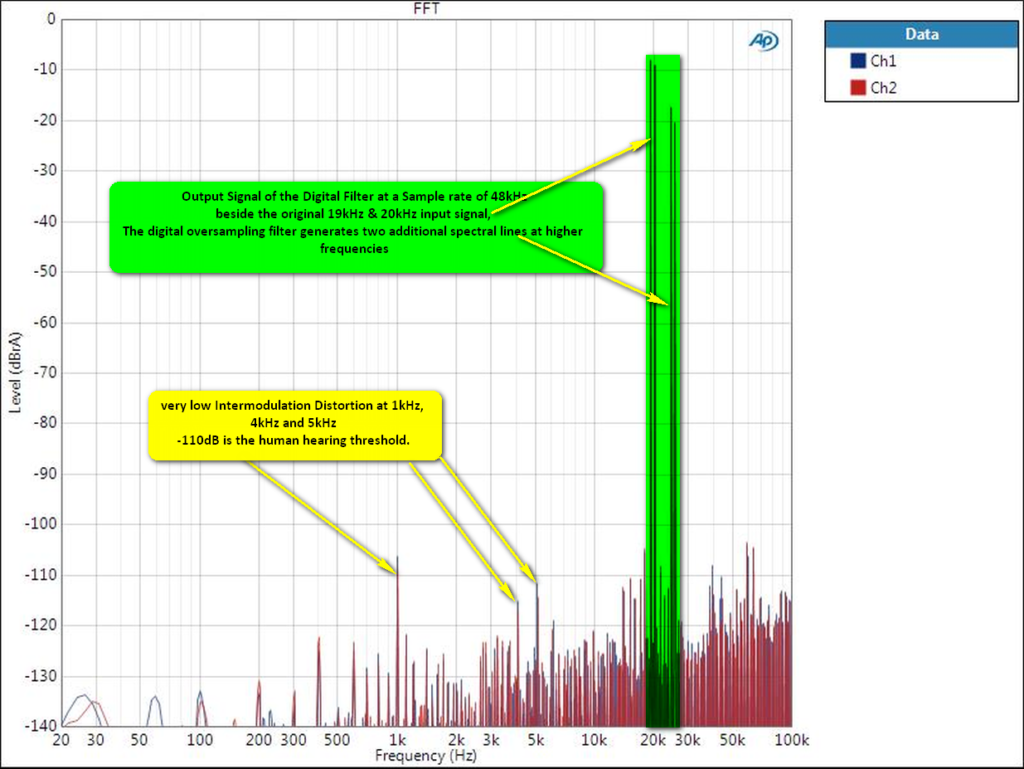
Task: Click the red Ch2 legend color swatch
Action: click(857, 88)
